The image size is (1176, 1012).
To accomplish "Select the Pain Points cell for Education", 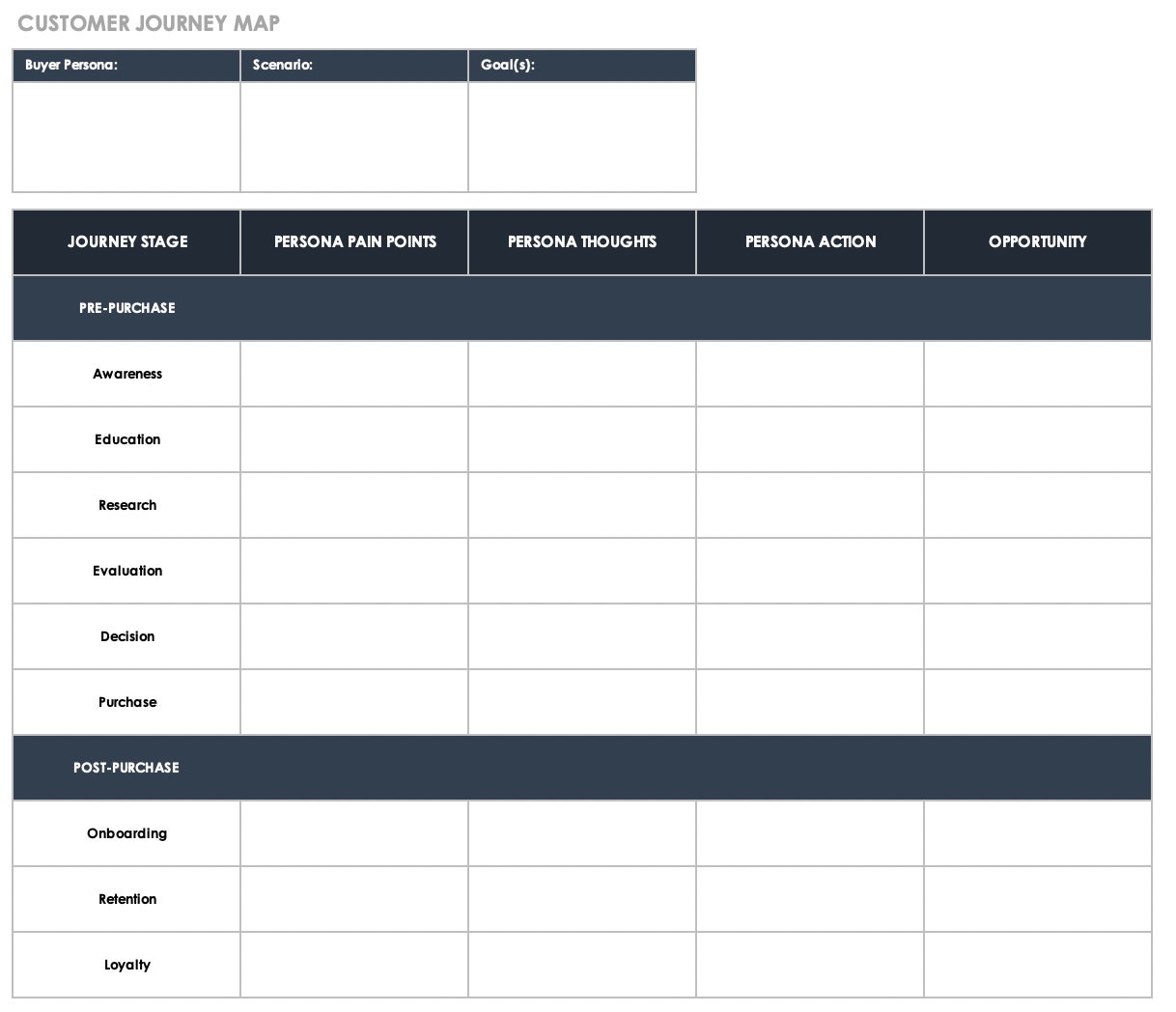I will (354, 439).
